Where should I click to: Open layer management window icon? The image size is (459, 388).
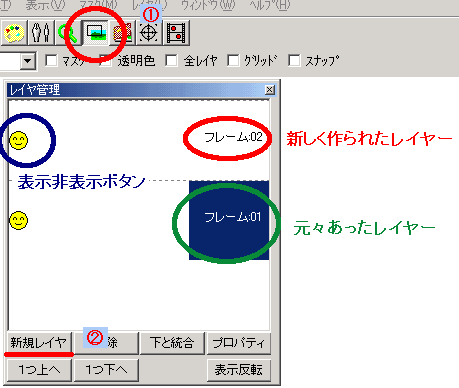point(96,32)
